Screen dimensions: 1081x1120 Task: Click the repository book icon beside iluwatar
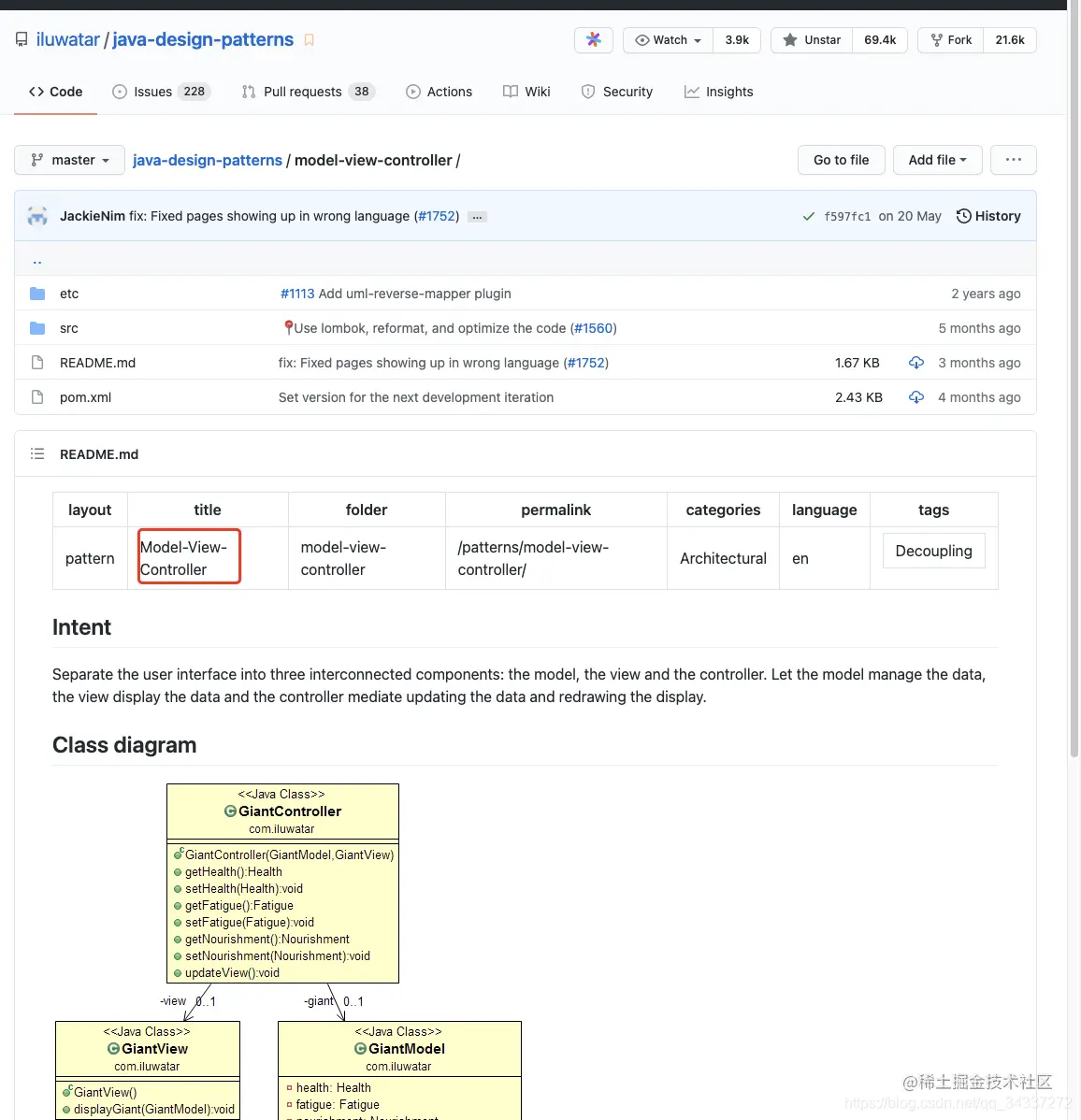(22, 39)
